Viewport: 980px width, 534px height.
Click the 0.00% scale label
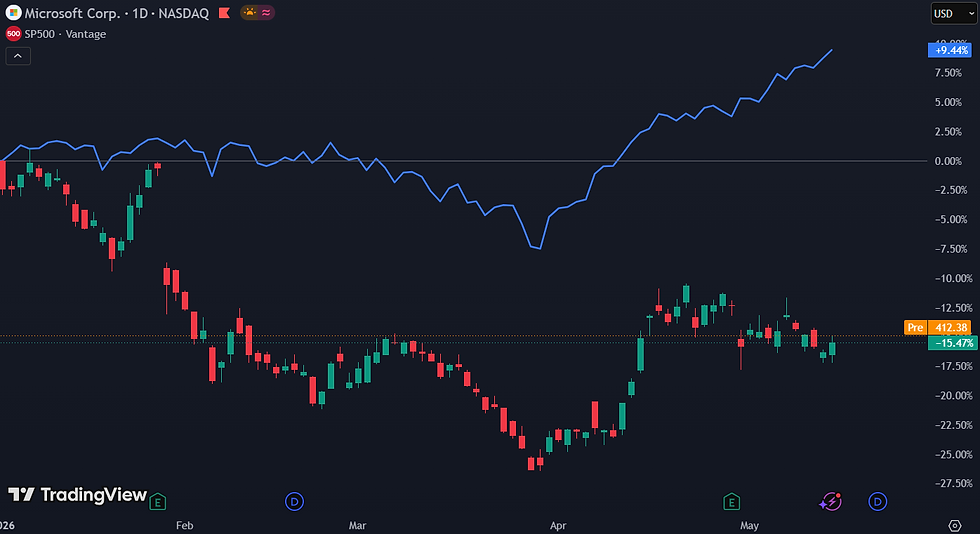(x=948, y=161)
